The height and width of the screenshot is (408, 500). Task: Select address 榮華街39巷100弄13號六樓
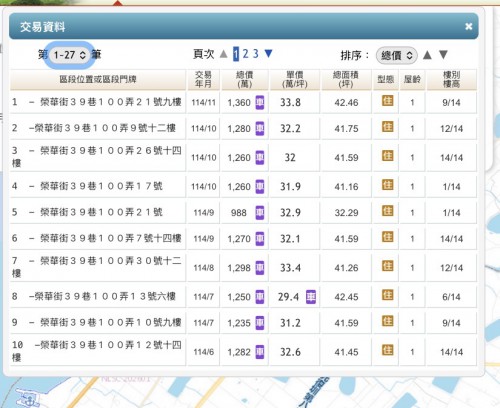tap(105, 296)
